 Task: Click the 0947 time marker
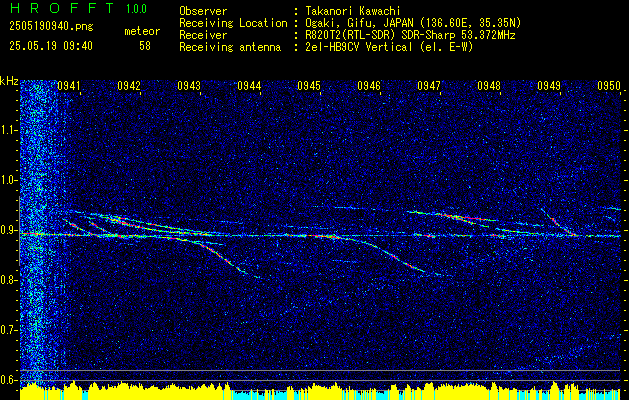click(x=429, y=86)
